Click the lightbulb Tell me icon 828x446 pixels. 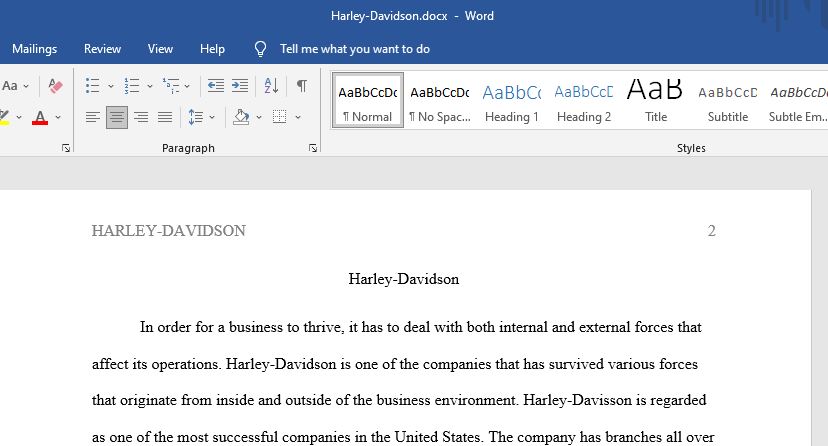click(x=260, y=49)
